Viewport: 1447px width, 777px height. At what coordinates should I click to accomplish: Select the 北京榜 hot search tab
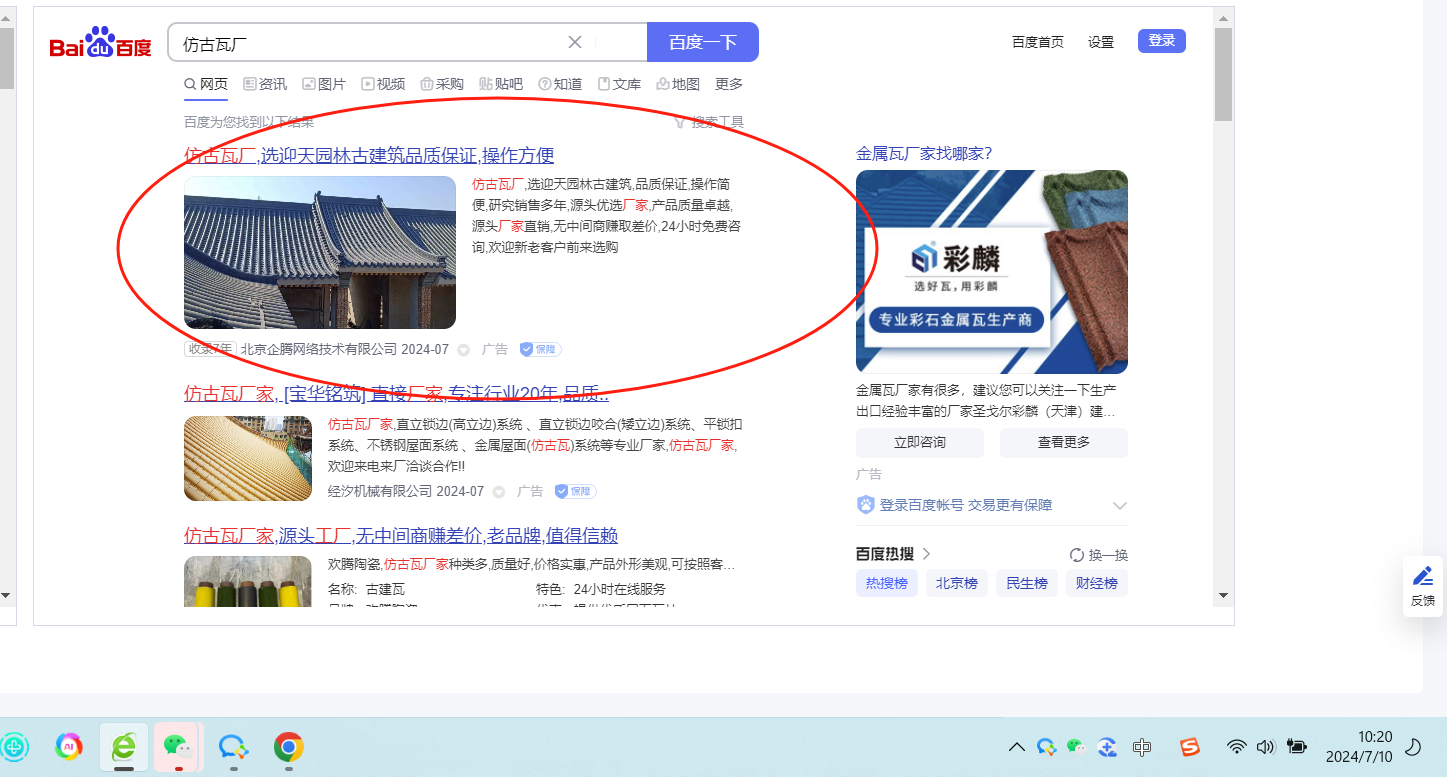click(957, 583)
